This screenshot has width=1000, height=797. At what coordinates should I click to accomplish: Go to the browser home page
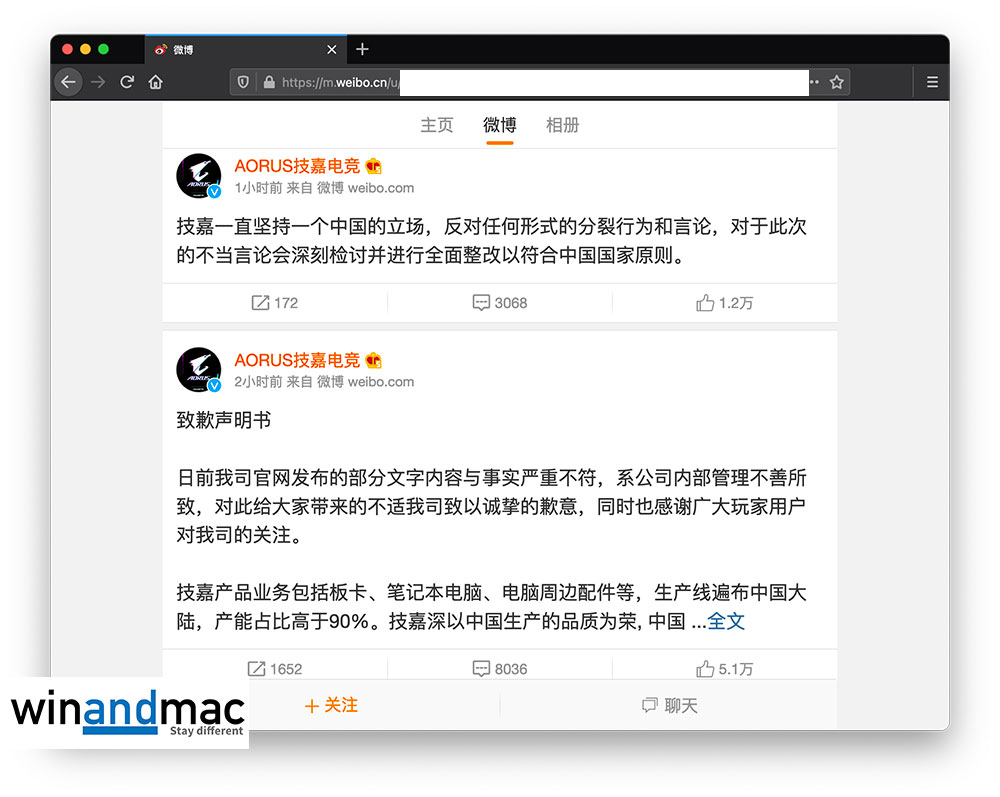click(x=156, y=82)
